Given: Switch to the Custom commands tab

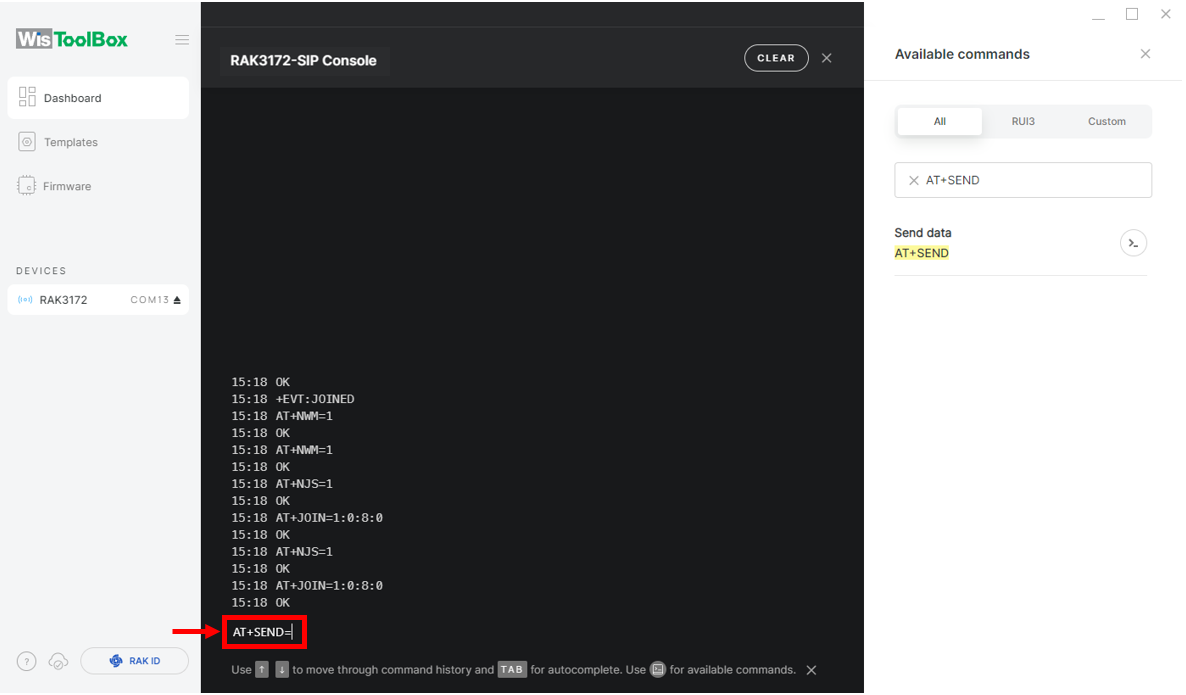Looking at the screenshot, I should (1107, 121).
